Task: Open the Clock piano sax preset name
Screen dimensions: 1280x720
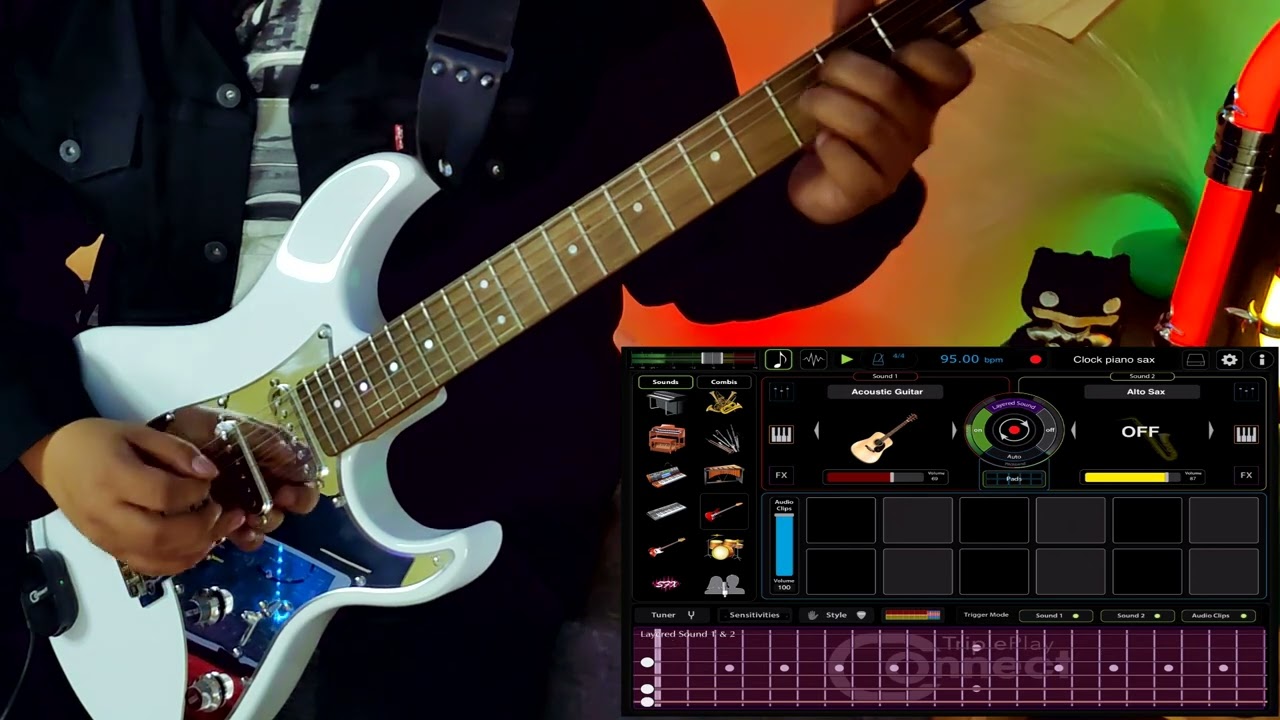Action: pos(1113,359)
